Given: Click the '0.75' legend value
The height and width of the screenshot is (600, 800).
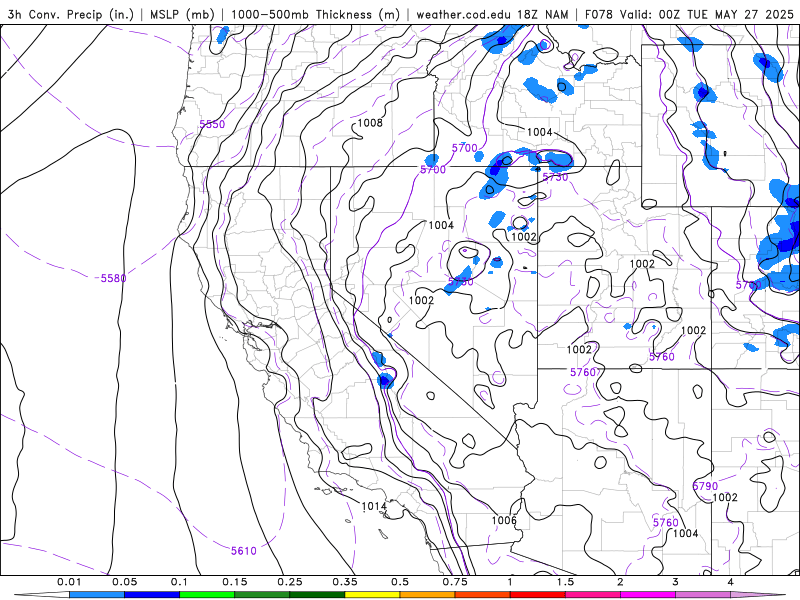Looking at the screenshot, I should 455,582.
